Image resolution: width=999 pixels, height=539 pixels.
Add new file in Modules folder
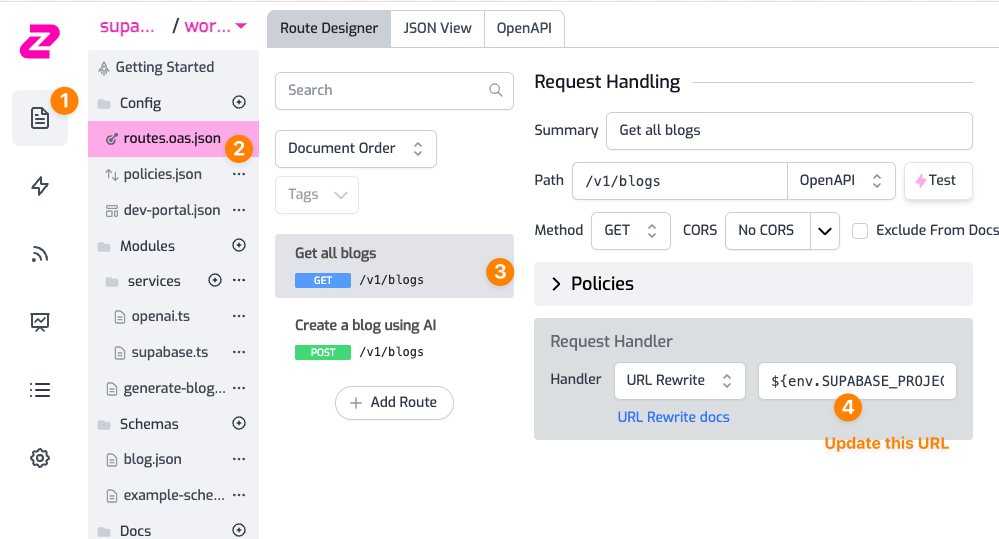(x=239, y=245)
